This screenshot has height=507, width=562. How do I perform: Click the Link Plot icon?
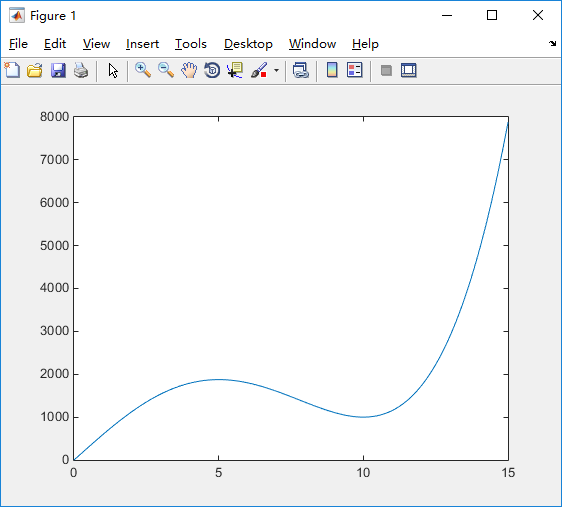[x=300, y=70]
